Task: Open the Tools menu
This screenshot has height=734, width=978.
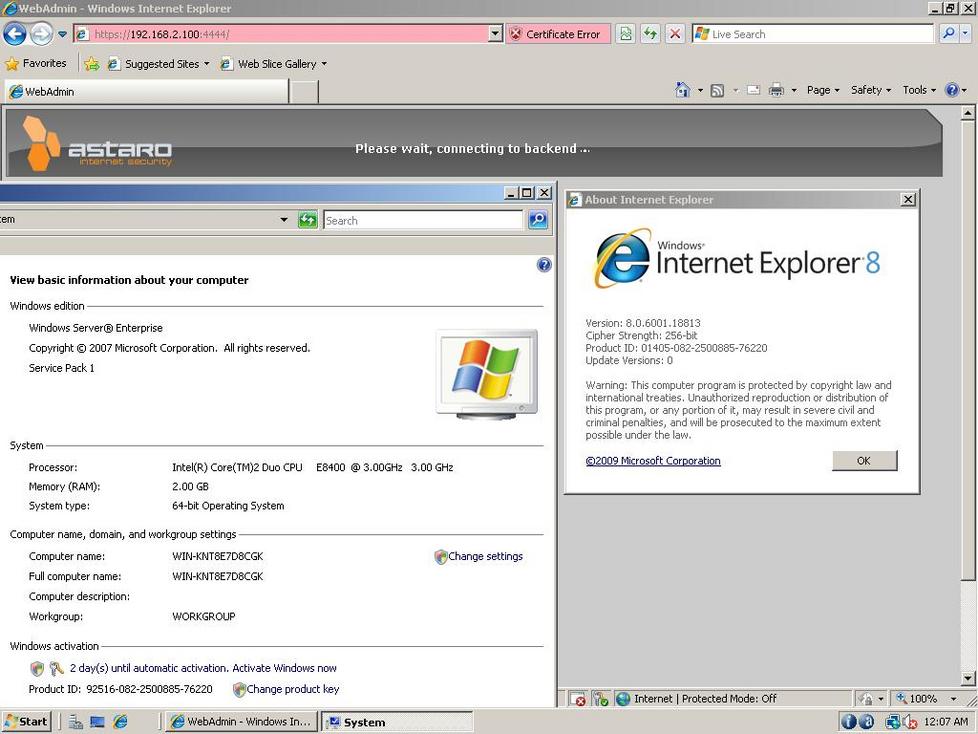Action: tap(919, 90)
